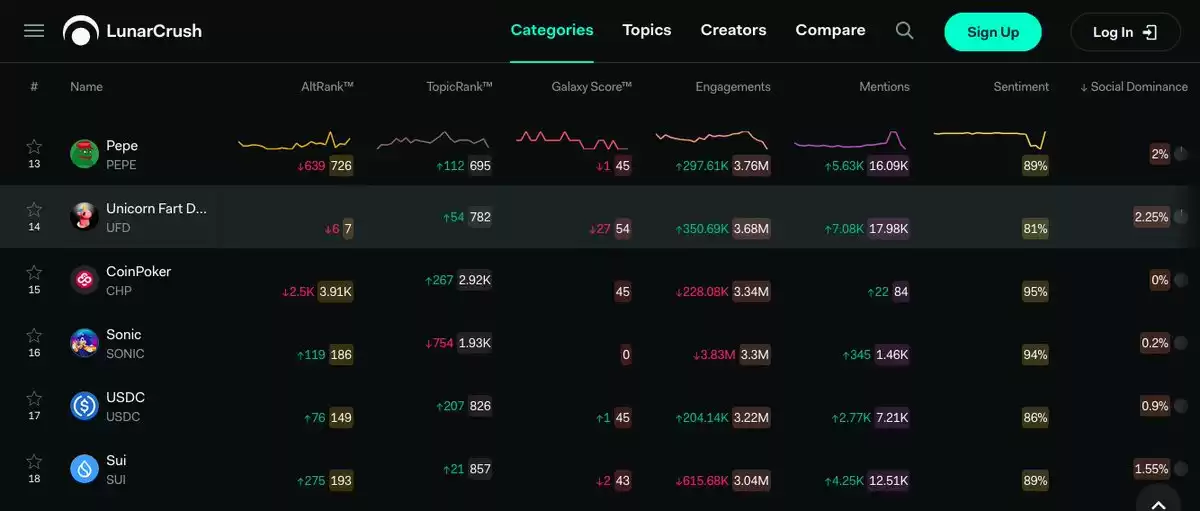
Task: Open the Unicorn Fart D... name link
Action: [x=157, y=209]
